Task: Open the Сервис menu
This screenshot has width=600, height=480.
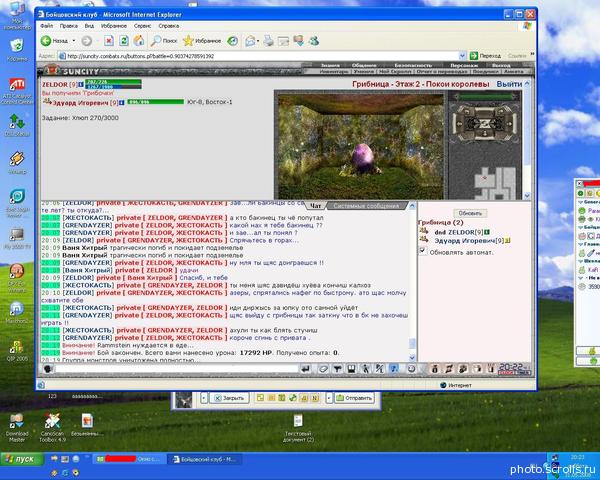Action: (142, 26)
